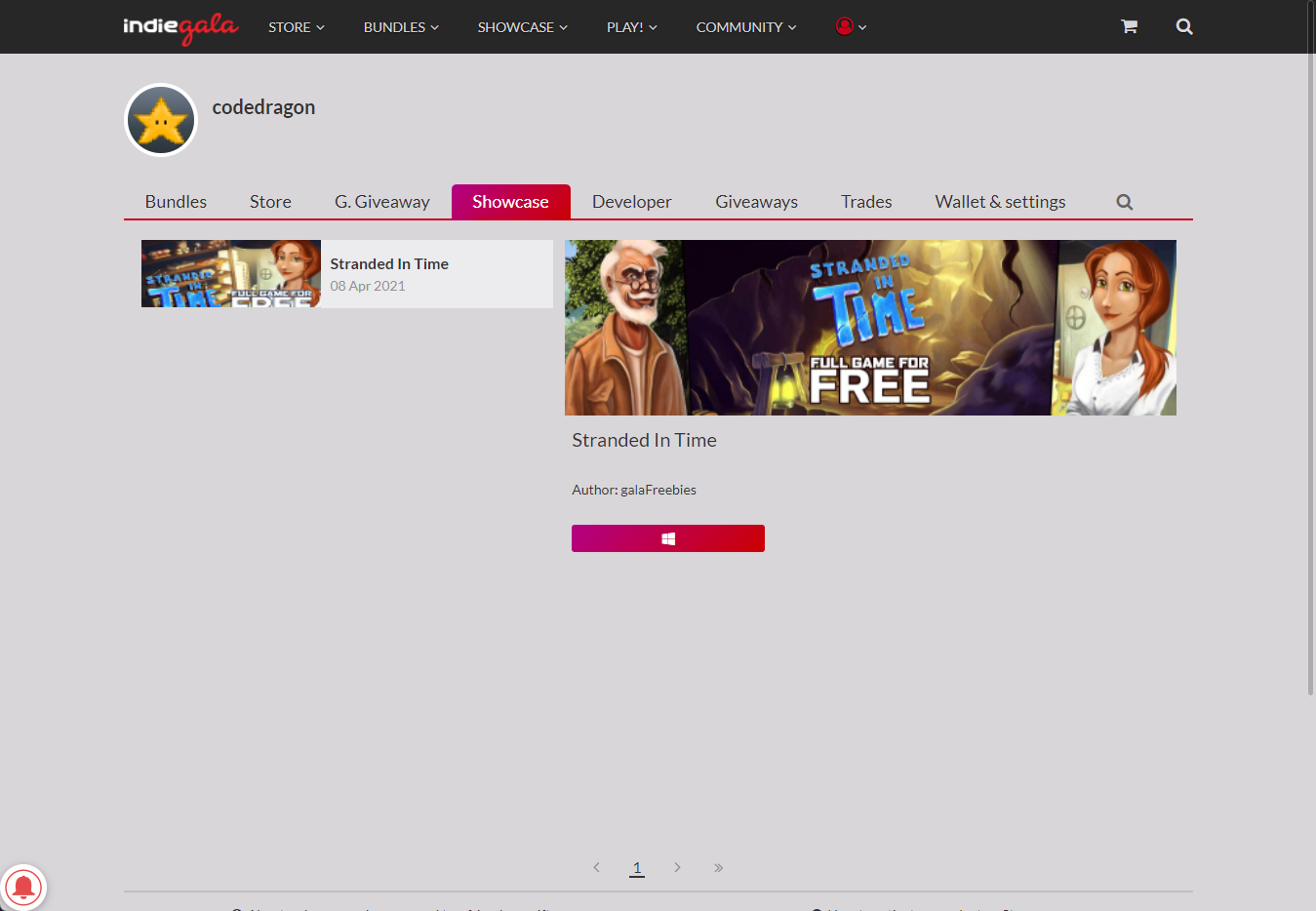Click the Stranded In Time heading

644,440
